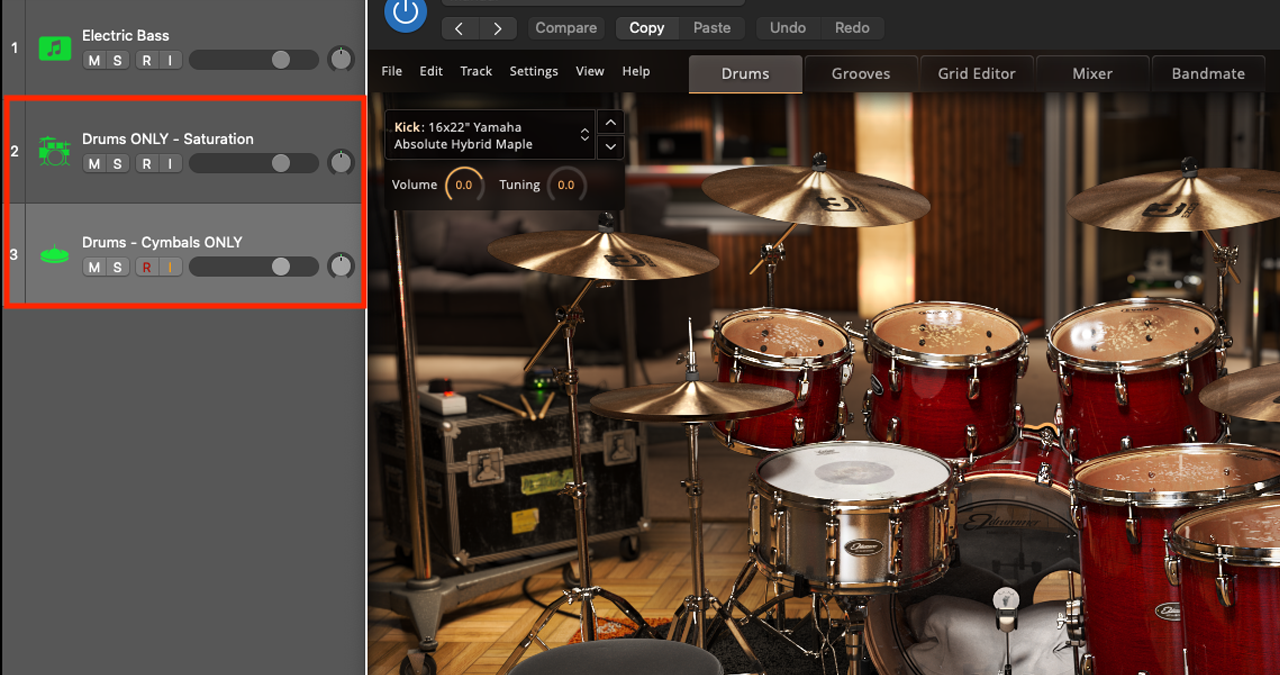Toggle record enable on Drums - Cymbals ONLY

click(147, 267)
